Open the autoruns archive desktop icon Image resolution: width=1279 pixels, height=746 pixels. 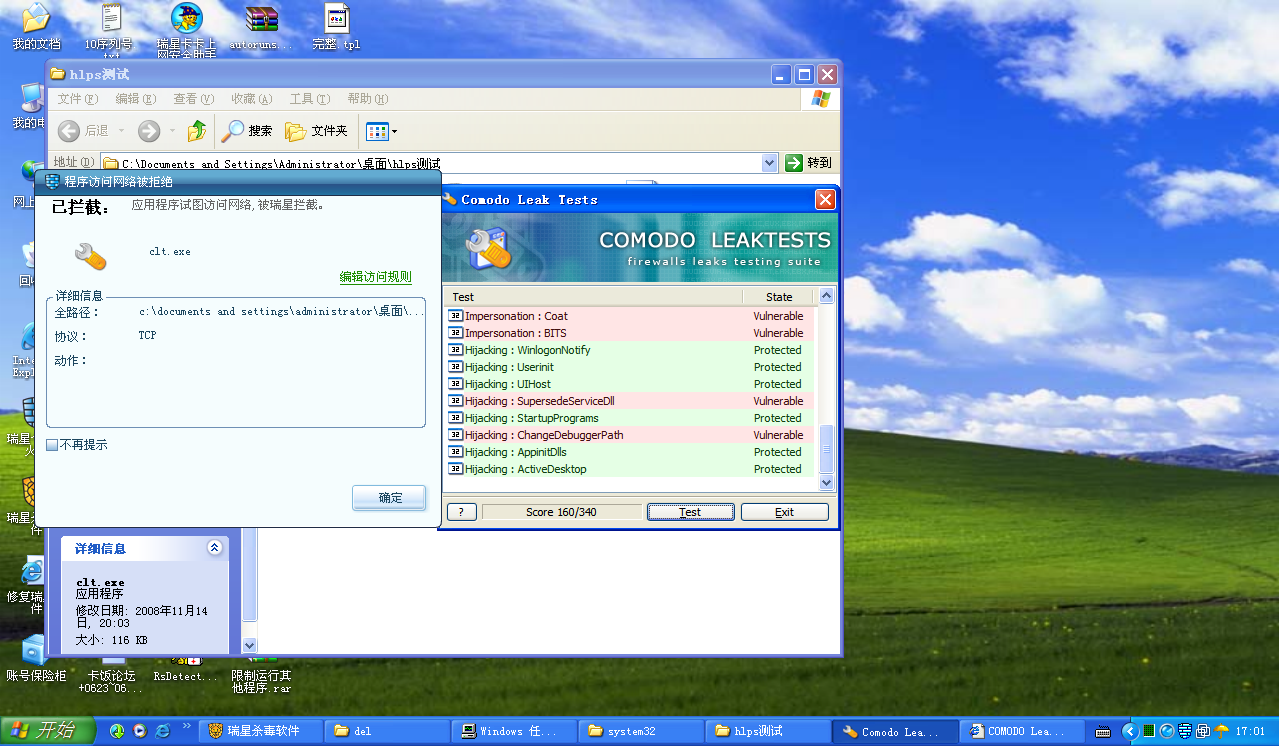261,20
